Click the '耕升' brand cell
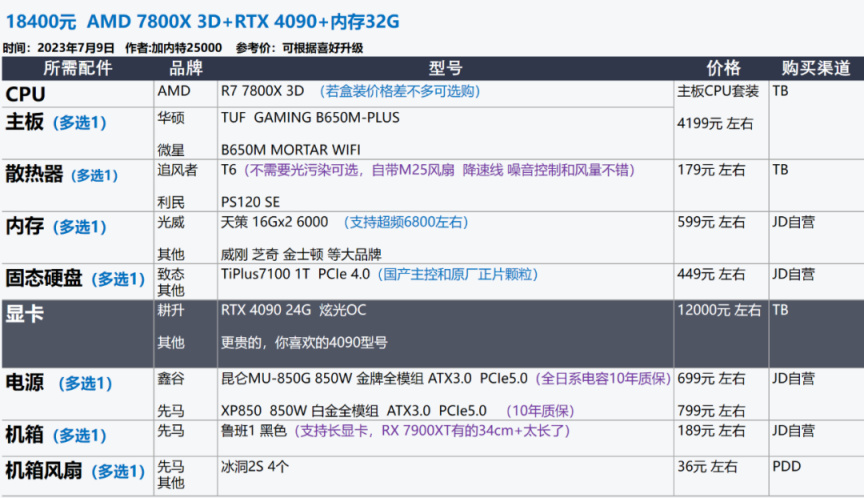Screen dimensions: 864x498 (x=171, y=310)
